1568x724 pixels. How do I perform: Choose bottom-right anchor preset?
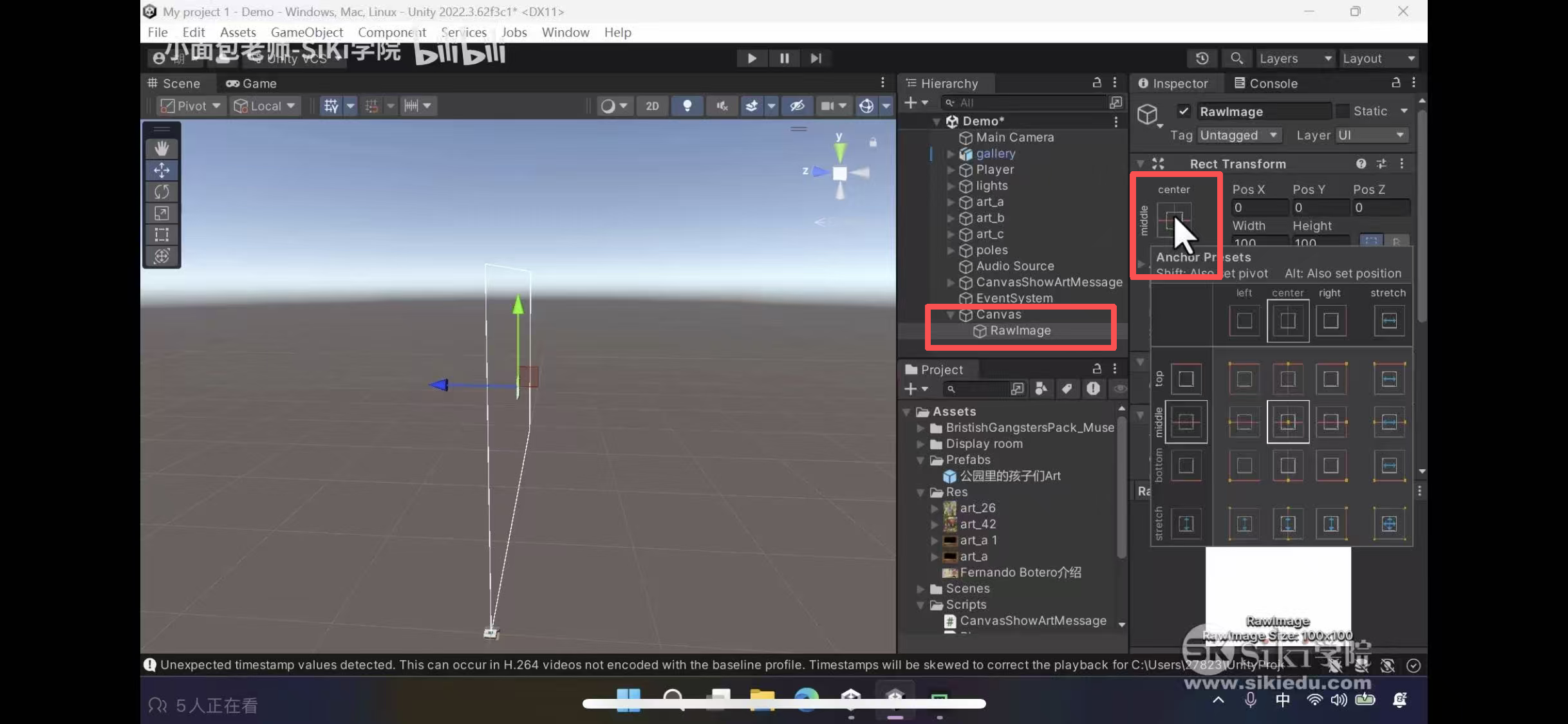1330,465
